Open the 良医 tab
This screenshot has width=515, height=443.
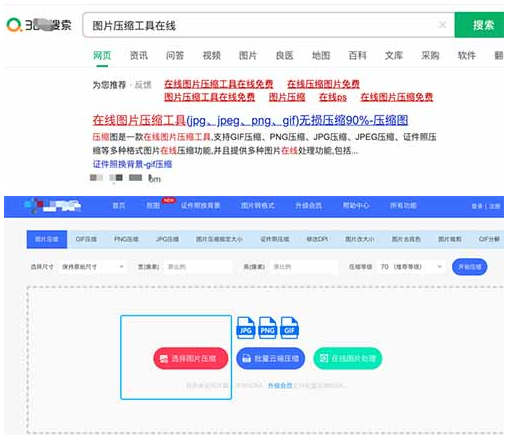pos(284,55)
